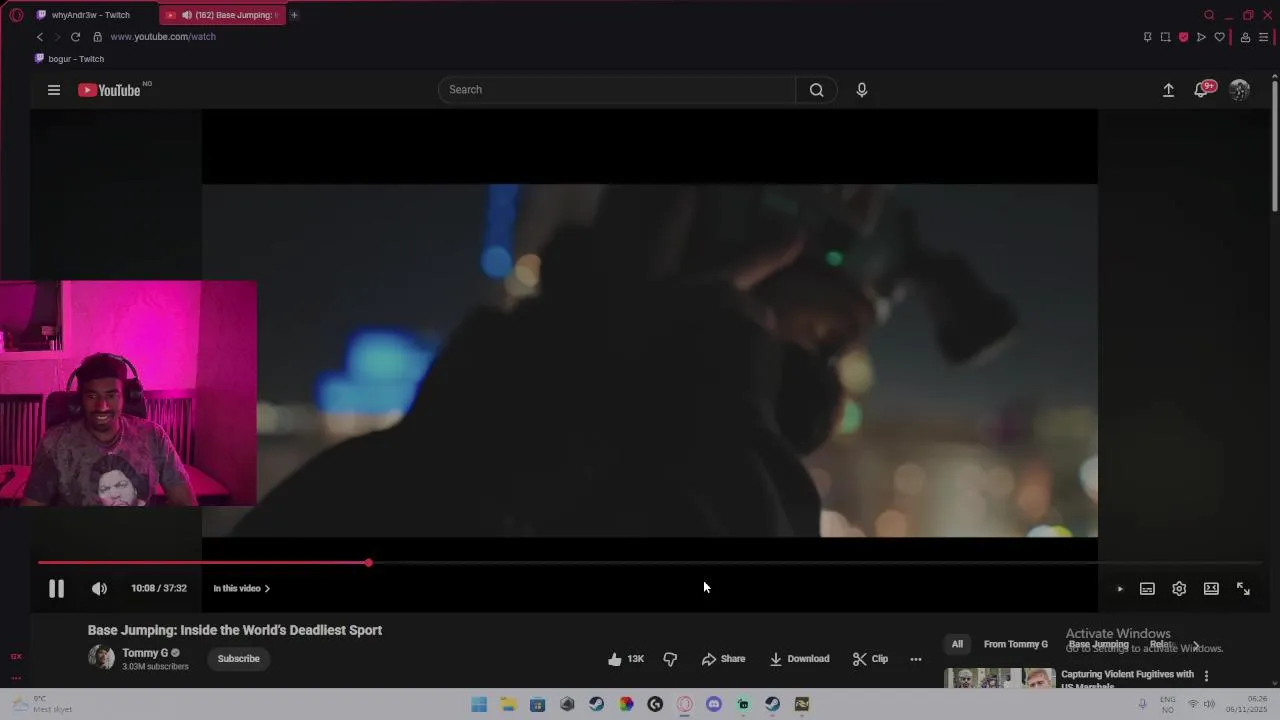Enter fullscreen mode in the player

(x=1243, y=589)
